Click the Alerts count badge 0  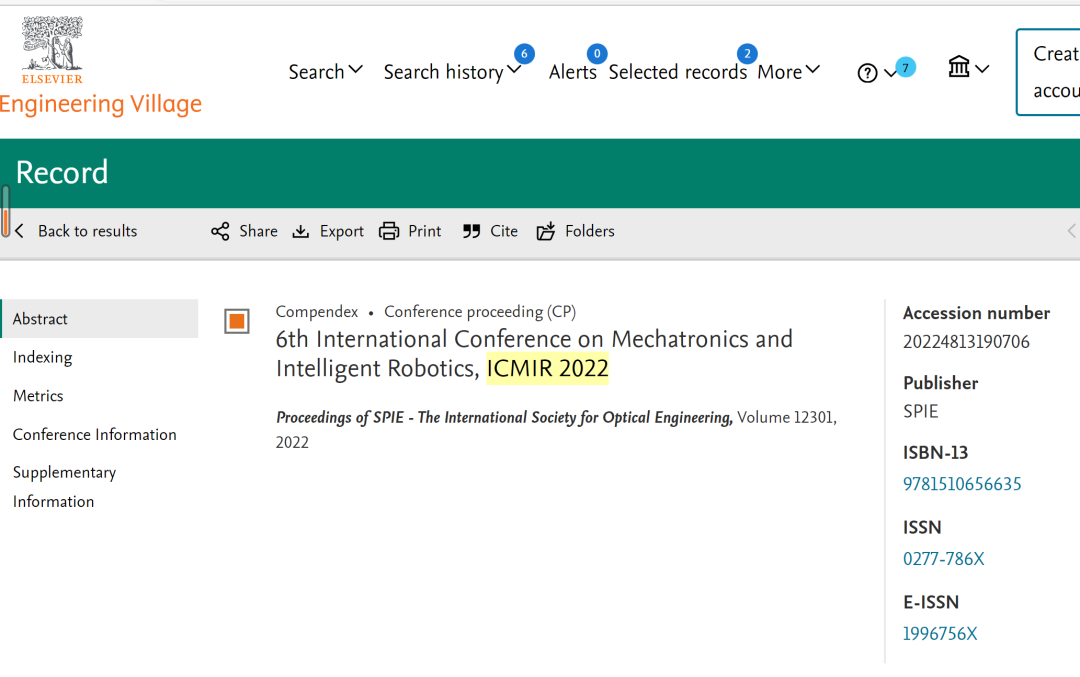coord(597,54)
